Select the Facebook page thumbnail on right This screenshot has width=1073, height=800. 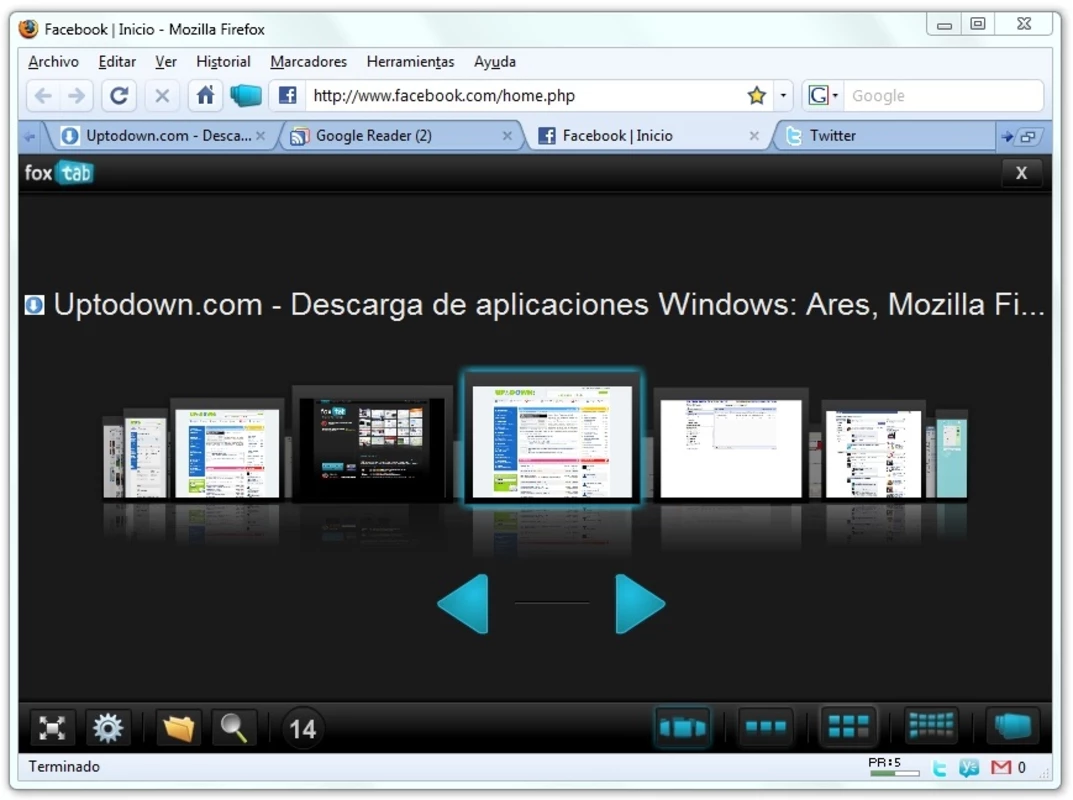[873, 452]
